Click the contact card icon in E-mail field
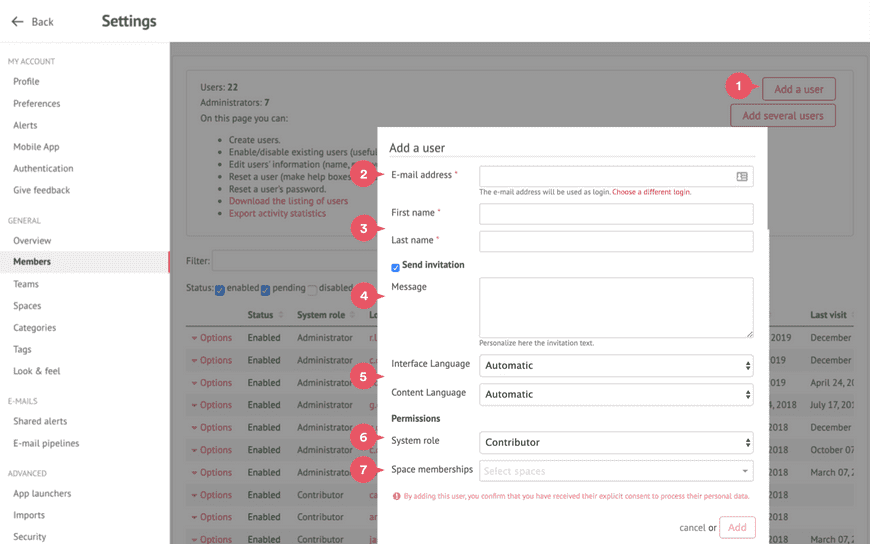The image size is (870, 544). (742, 177)
